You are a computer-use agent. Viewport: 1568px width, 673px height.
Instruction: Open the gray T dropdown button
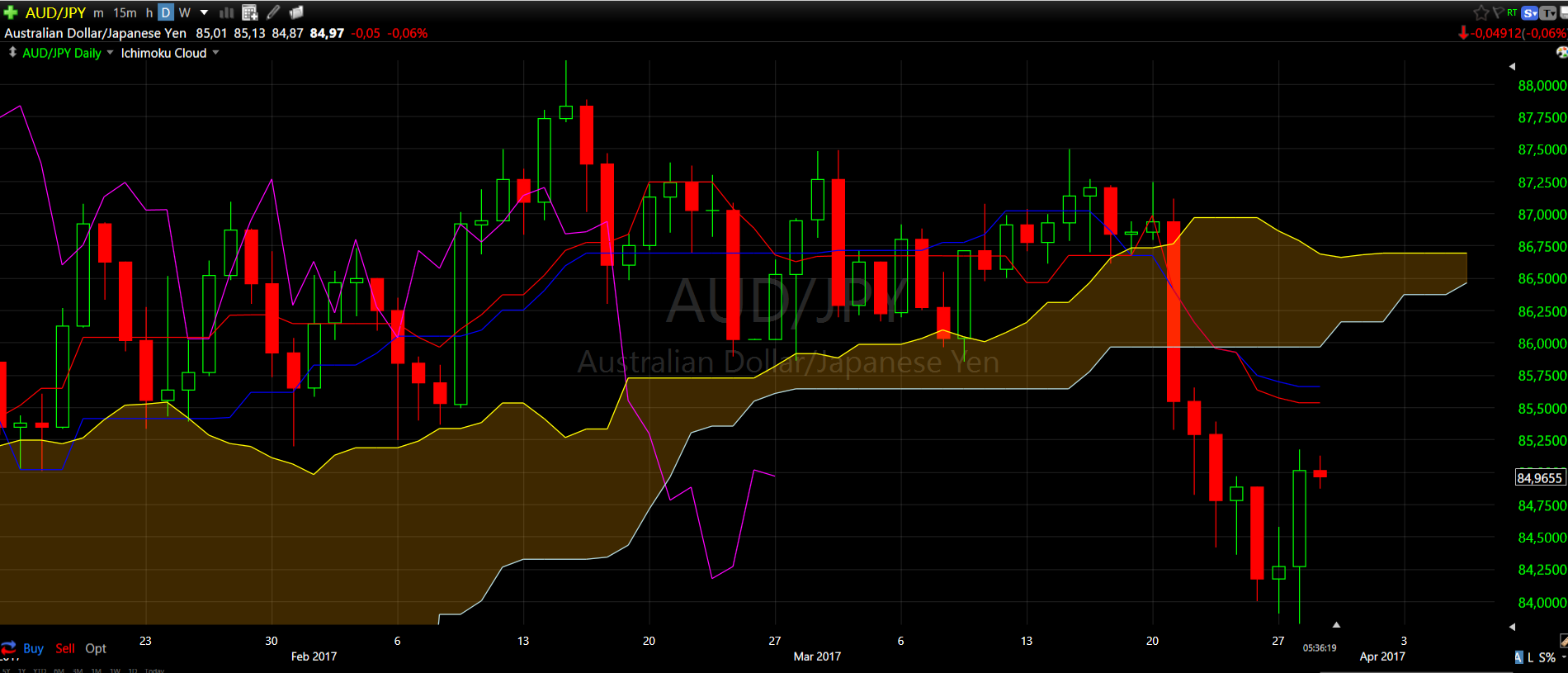pos(1548,12)
